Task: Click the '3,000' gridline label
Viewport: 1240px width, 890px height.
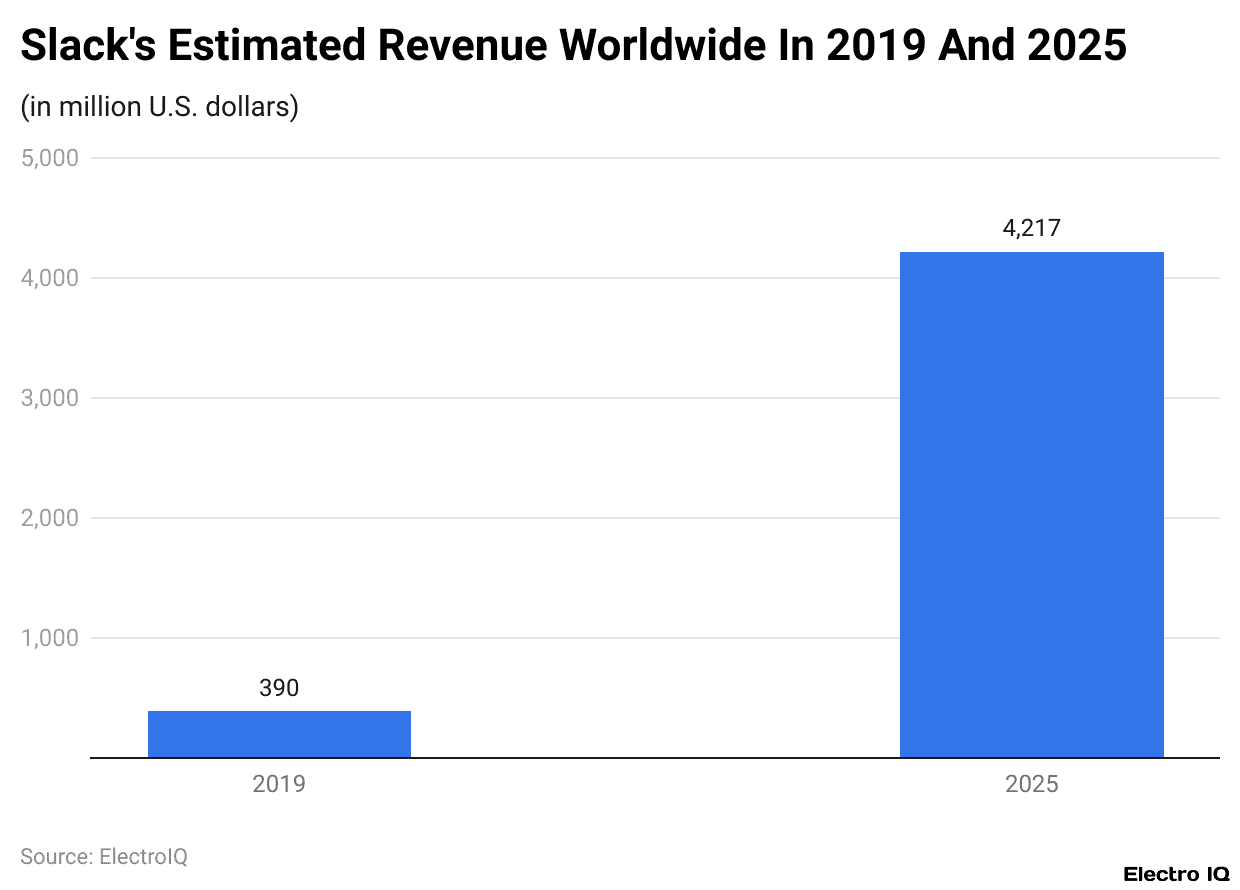Action: [x=48, y=397]
